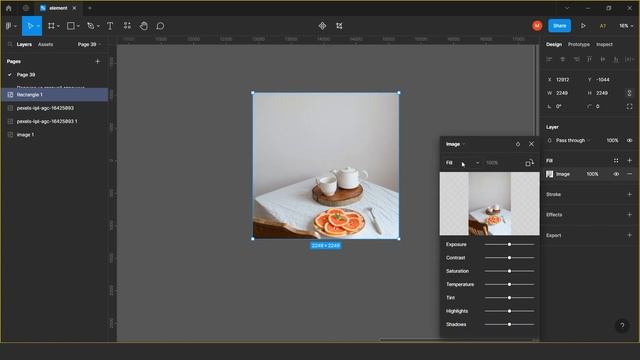Rotate the image in Image panel

pos(529,163)
